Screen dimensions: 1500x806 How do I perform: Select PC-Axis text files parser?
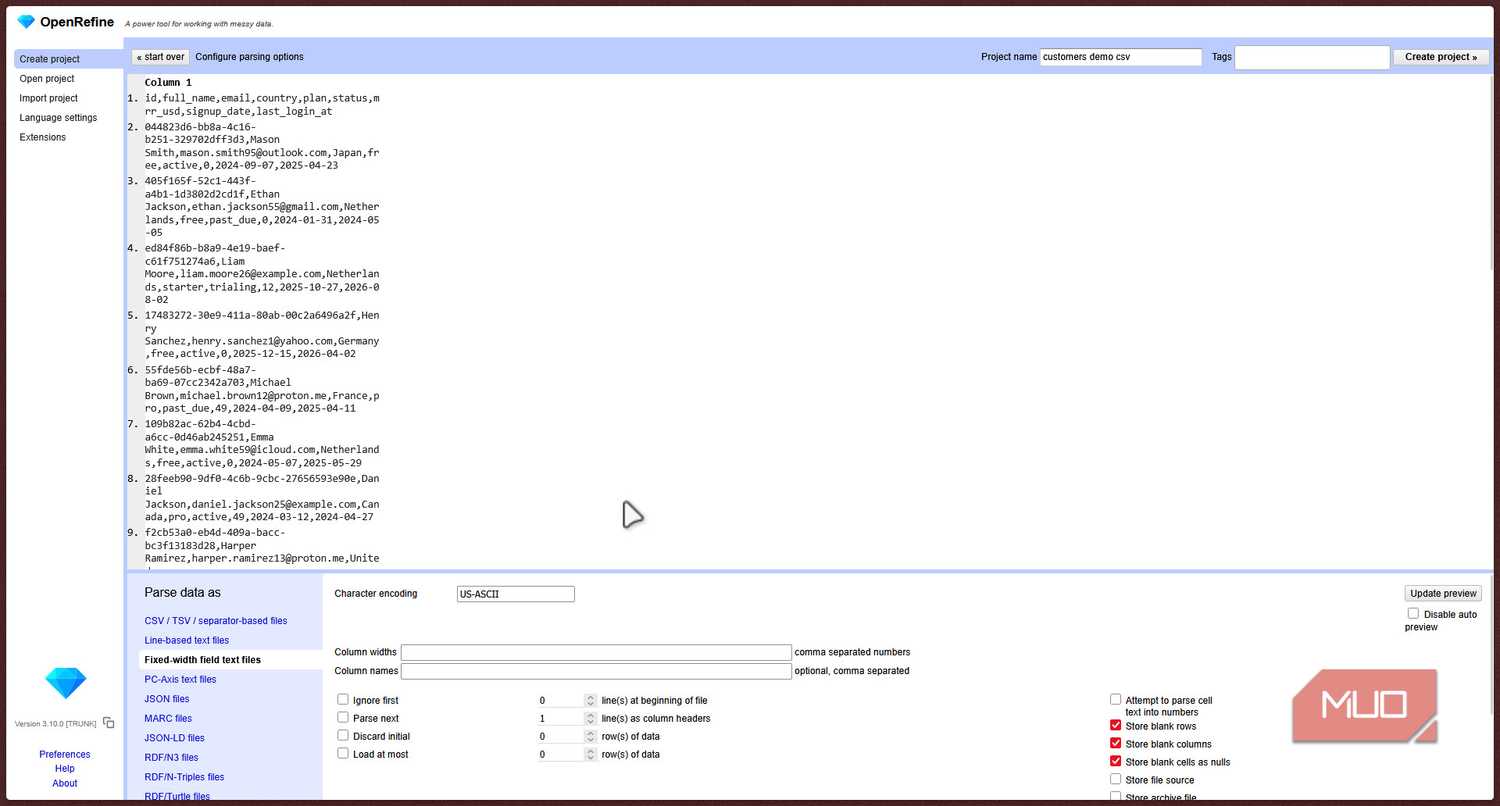pyautogui.click(x=180, y=679)
